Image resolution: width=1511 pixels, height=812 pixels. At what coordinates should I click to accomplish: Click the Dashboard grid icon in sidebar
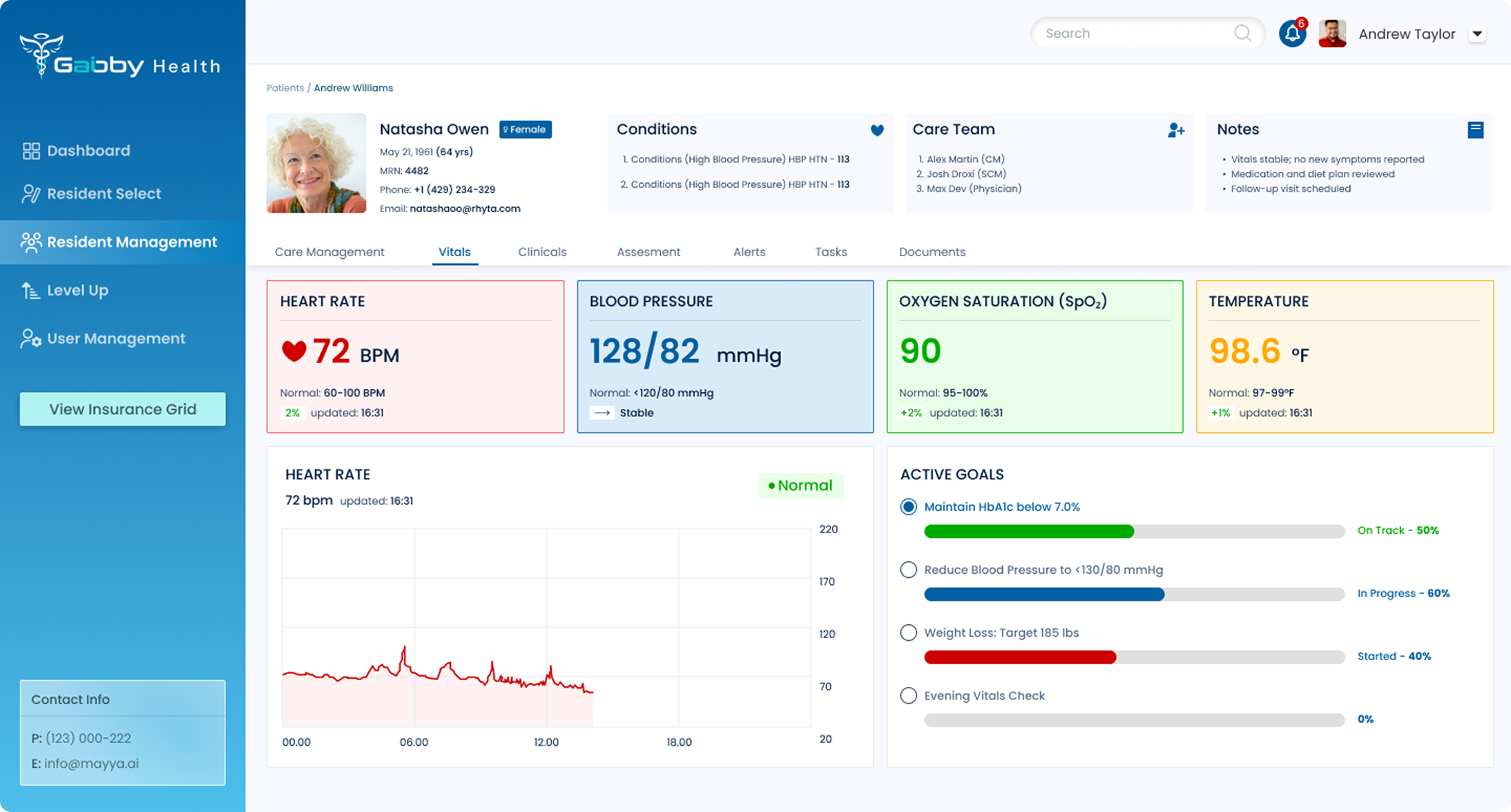click(x=31, y=151)
